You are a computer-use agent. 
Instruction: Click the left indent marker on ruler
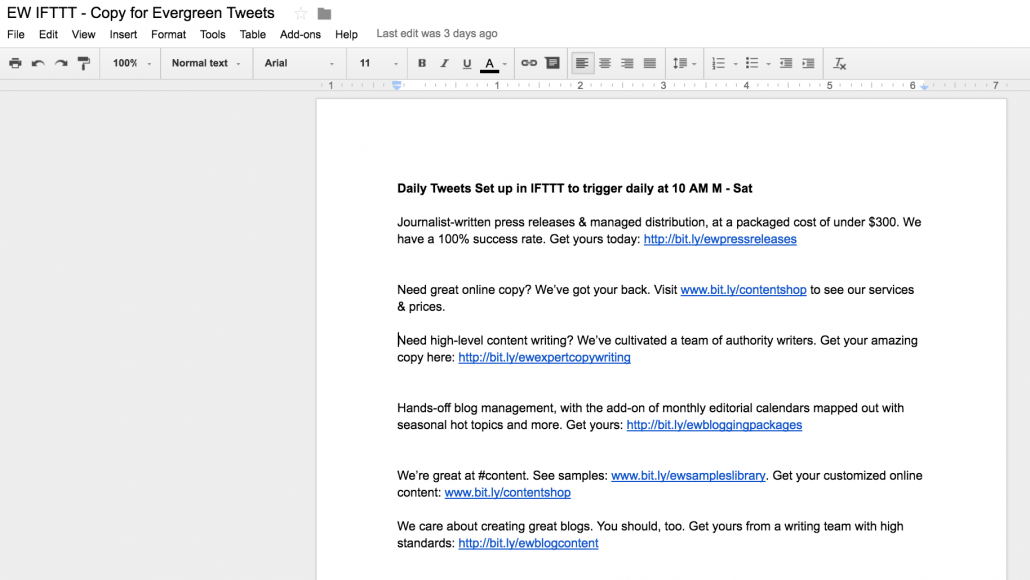(397, 86)
